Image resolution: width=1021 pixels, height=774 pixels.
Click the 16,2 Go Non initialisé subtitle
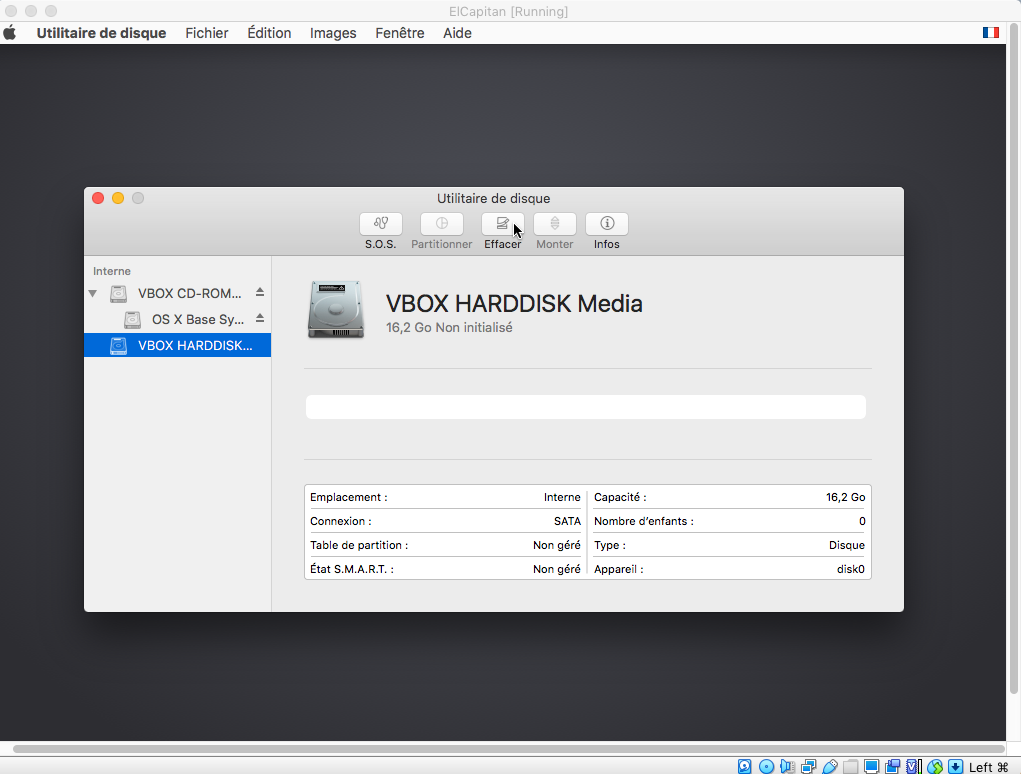point(449,327)
